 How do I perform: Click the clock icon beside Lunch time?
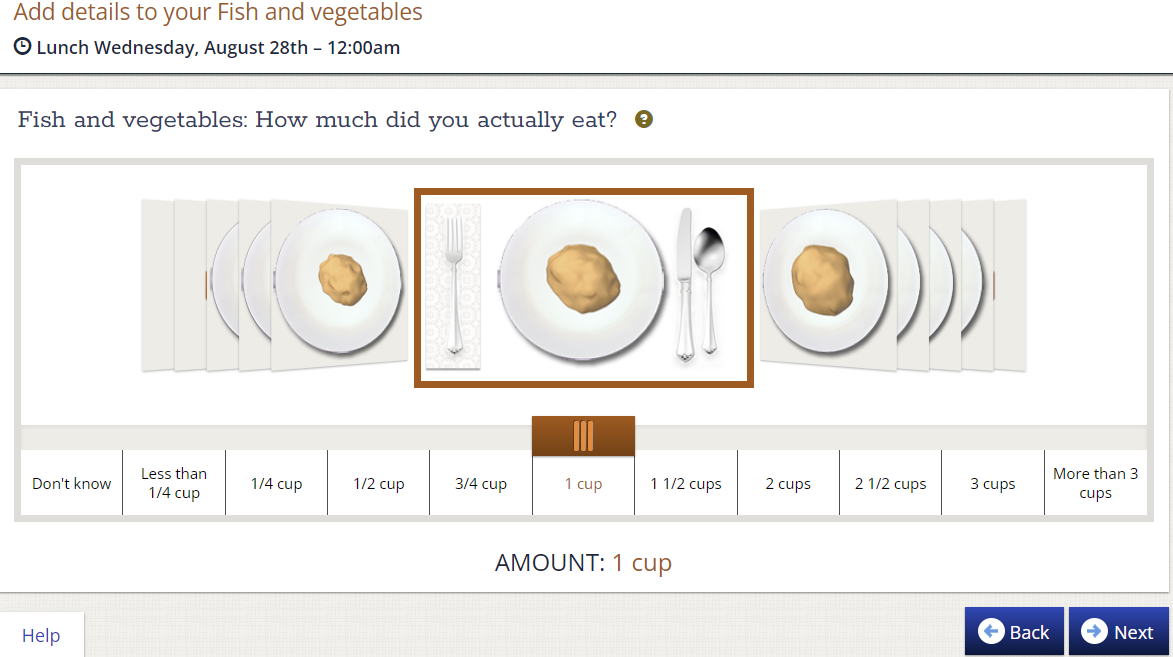pyautogui.click(x=22, y=46)
